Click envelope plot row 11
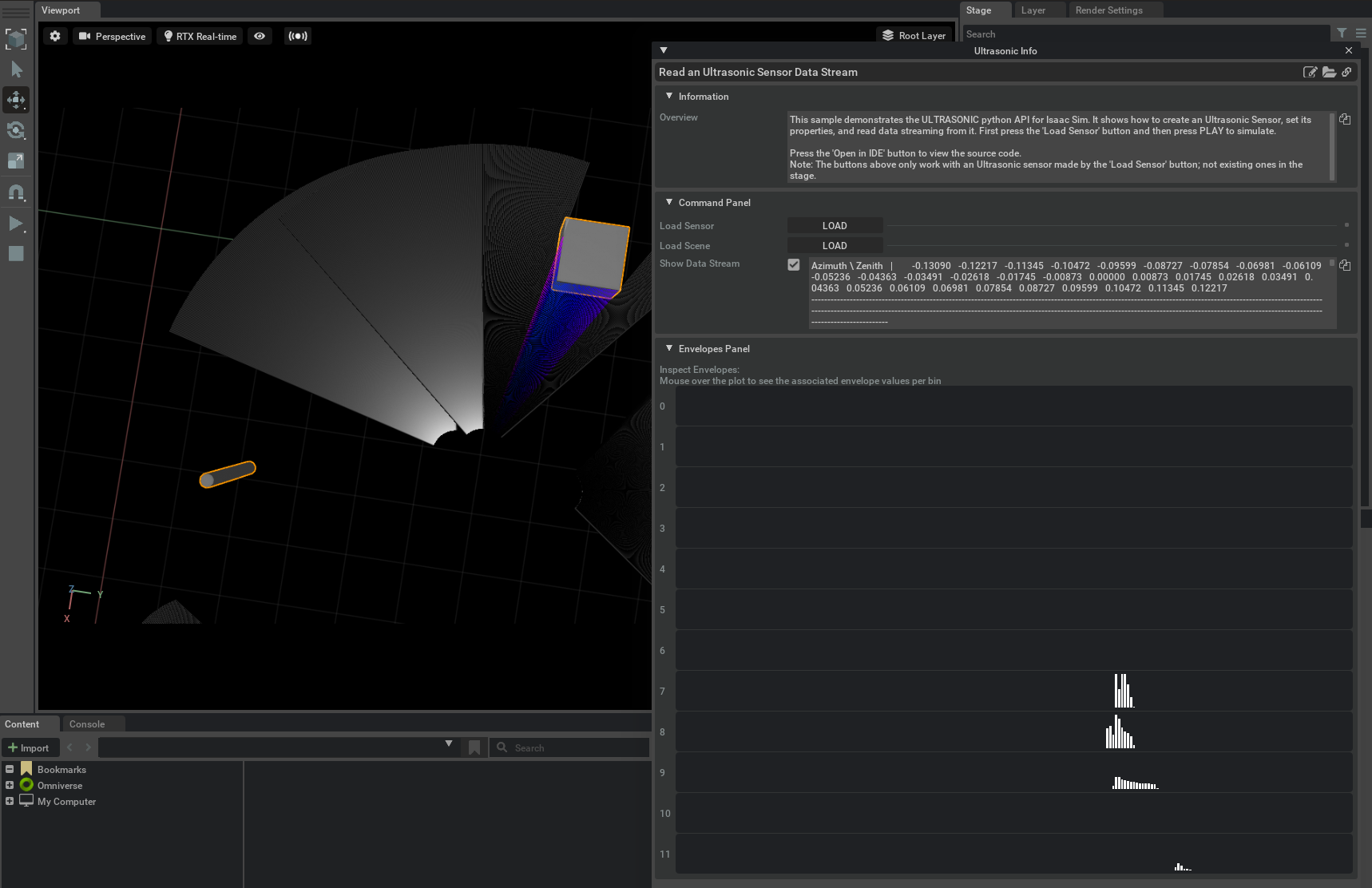The width and height of the screenshot is (1372, 888). coord(1013,854)
